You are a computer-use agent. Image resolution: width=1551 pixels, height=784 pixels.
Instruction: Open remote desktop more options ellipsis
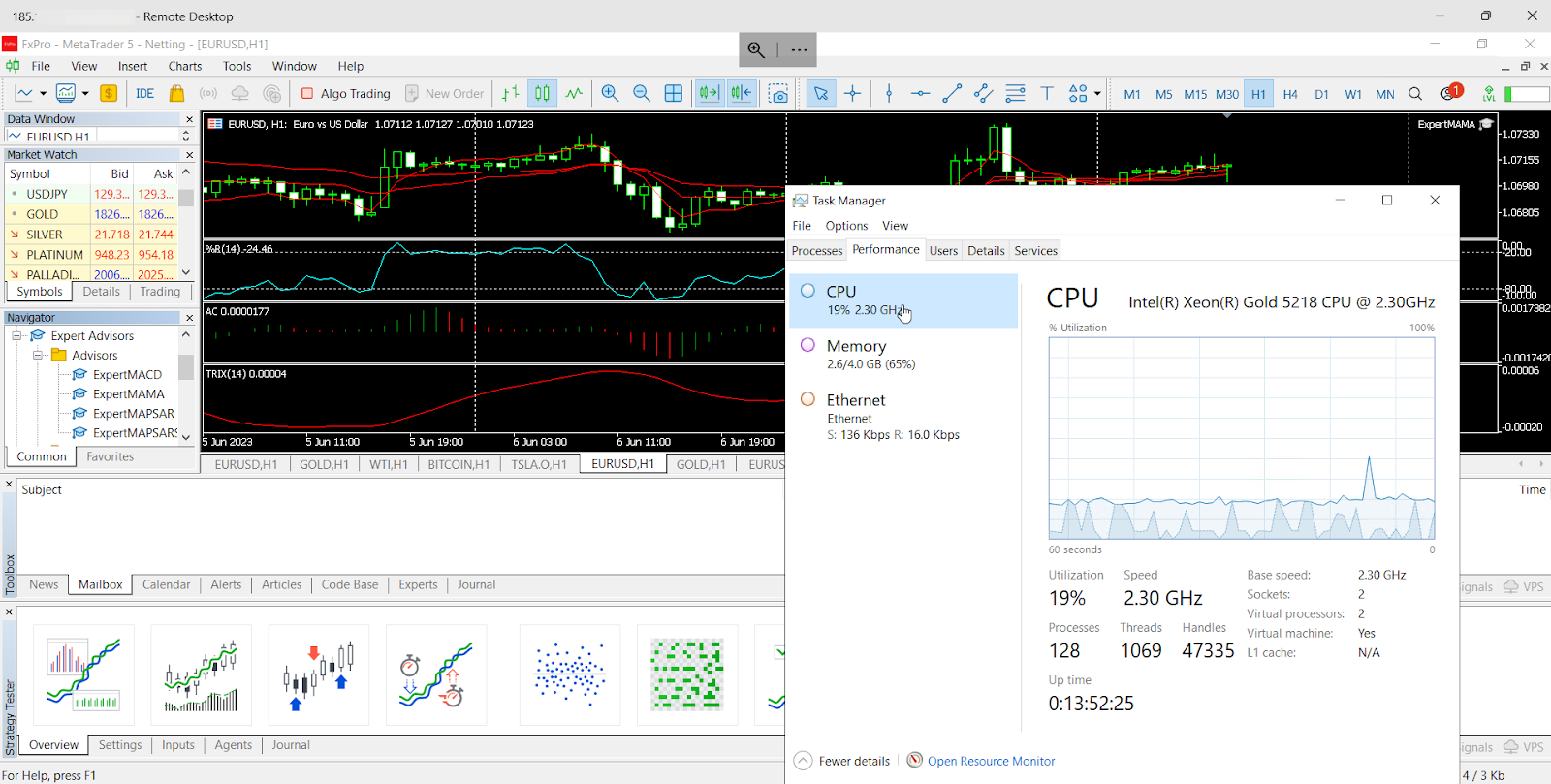click(799, 49)
